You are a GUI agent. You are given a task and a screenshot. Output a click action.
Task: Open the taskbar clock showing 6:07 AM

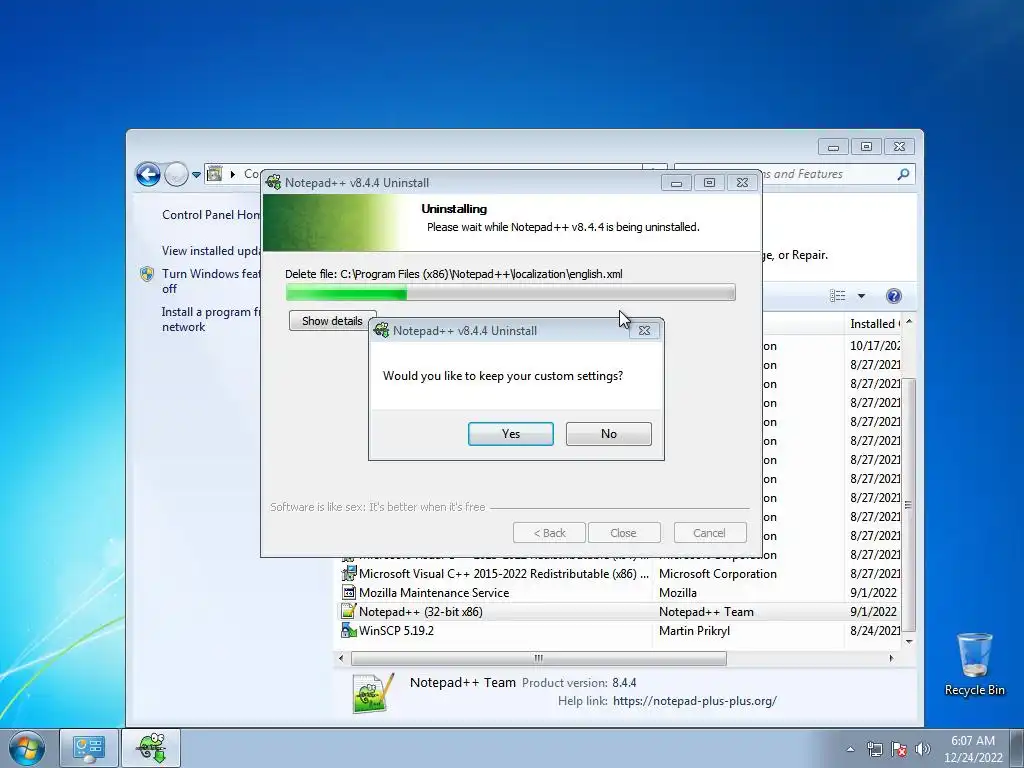point(973,749)
